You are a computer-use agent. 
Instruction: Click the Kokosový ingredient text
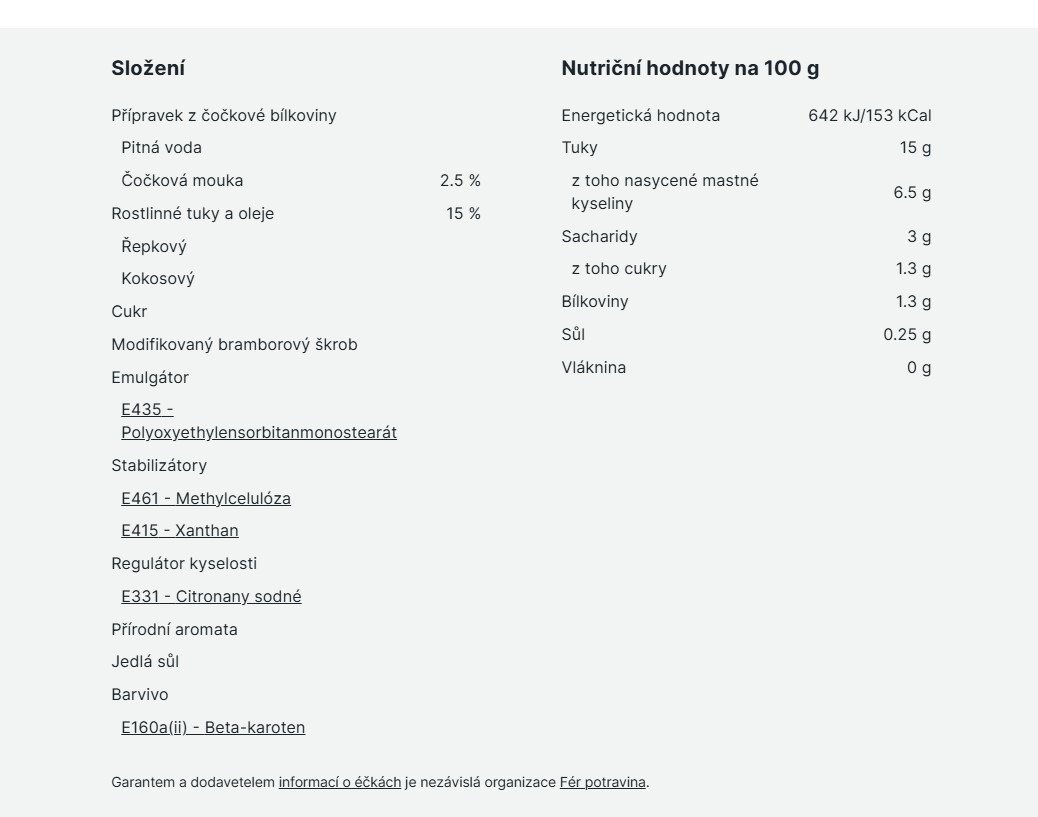click(x=158, y=278)
